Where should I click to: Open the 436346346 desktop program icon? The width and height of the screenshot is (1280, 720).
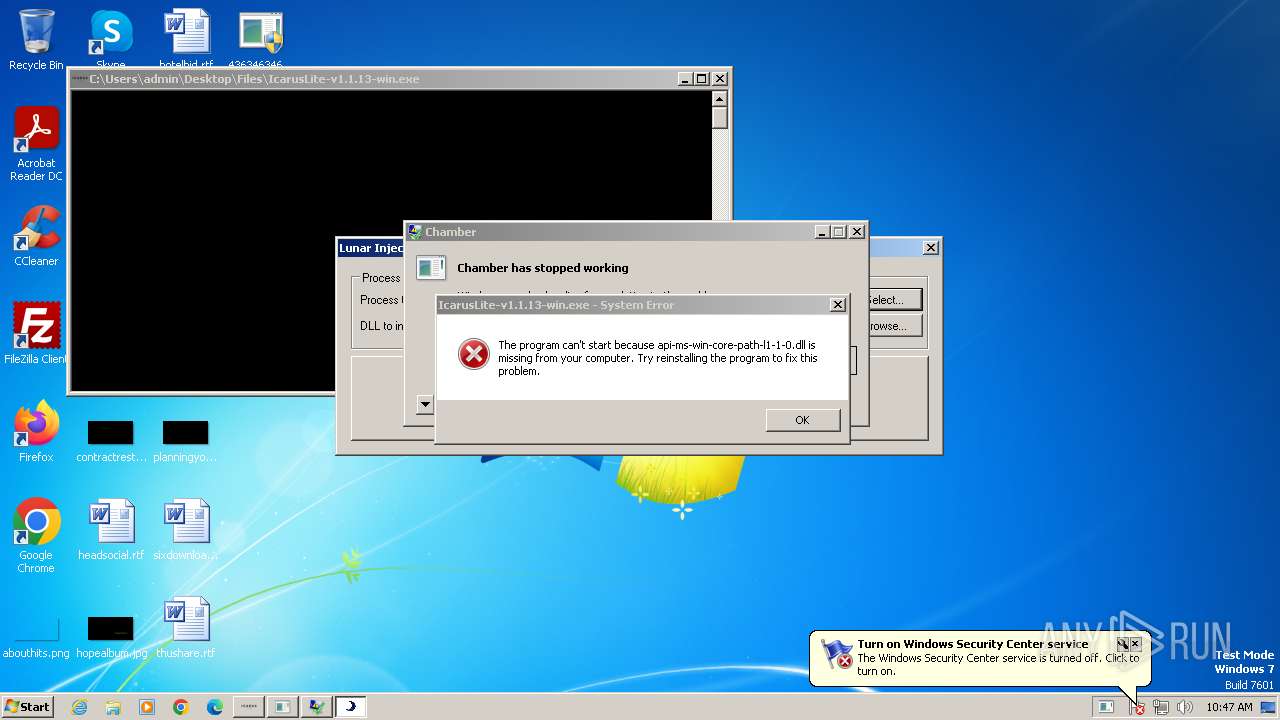tap(260, 40)
